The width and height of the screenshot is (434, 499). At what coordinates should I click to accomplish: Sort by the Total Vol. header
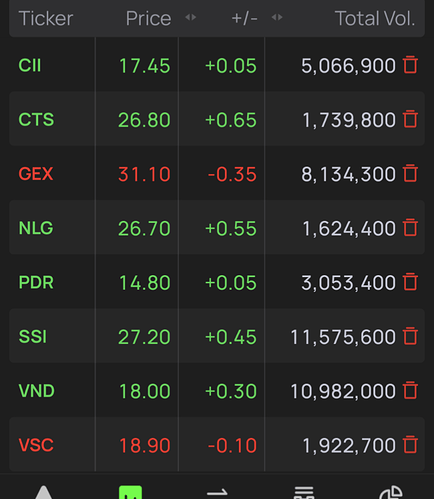[x=375, y=18]
